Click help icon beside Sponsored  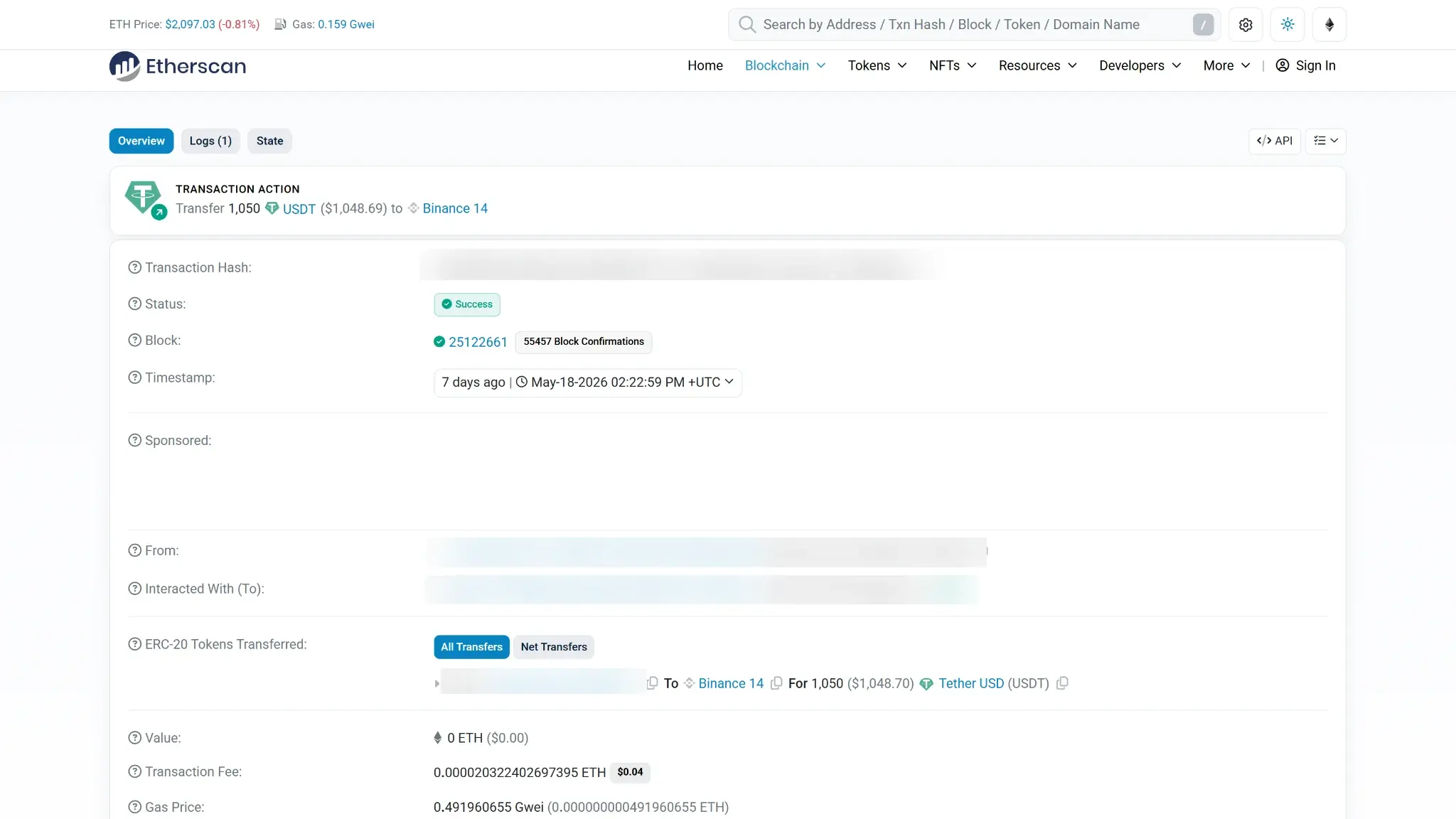click(x=134, y=440)
